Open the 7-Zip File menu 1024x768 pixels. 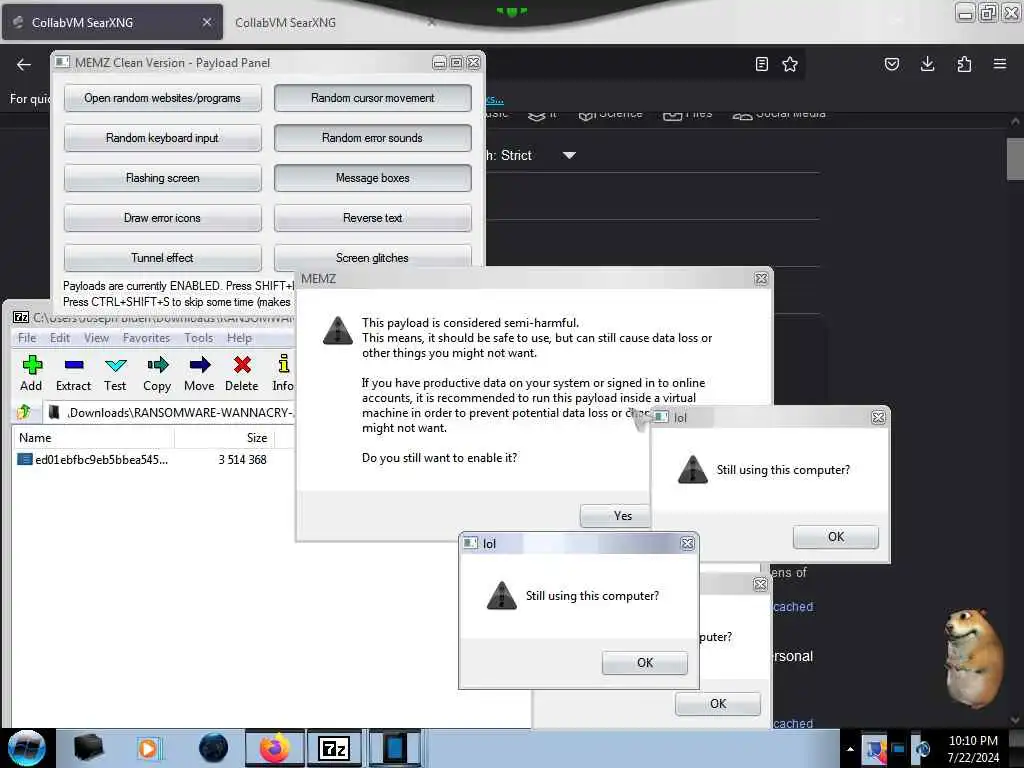(x=27, y=338)
